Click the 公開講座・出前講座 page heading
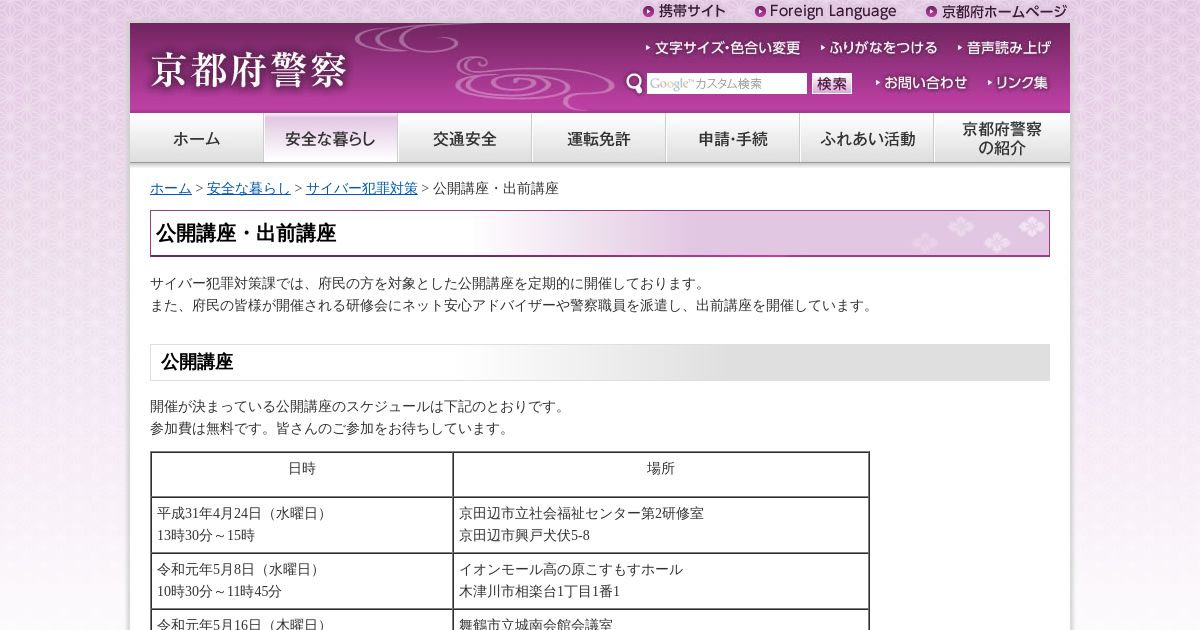The width and height of the screenshot is (1200, 630). [x=600, y=233]
